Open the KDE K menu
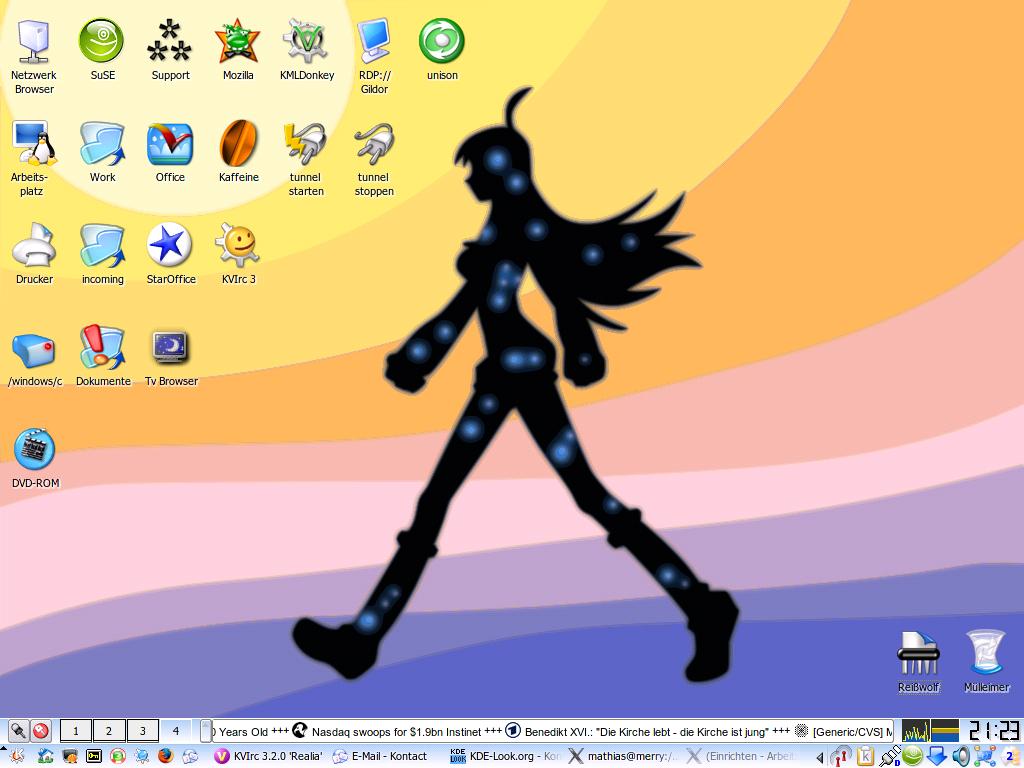1024x768 pixels. click(17, 756)
